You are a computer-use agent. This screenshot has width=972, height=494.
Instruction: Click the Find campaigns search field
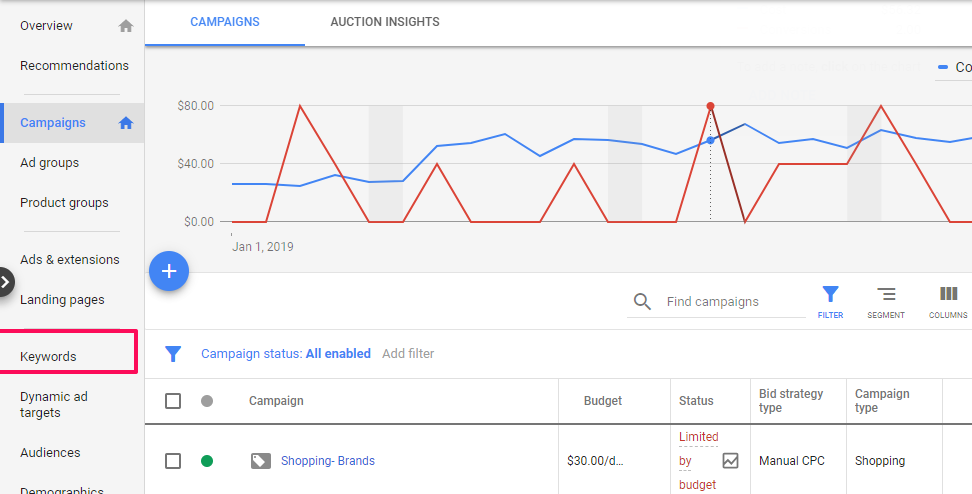pyautogui.click(x=730, y=302)
